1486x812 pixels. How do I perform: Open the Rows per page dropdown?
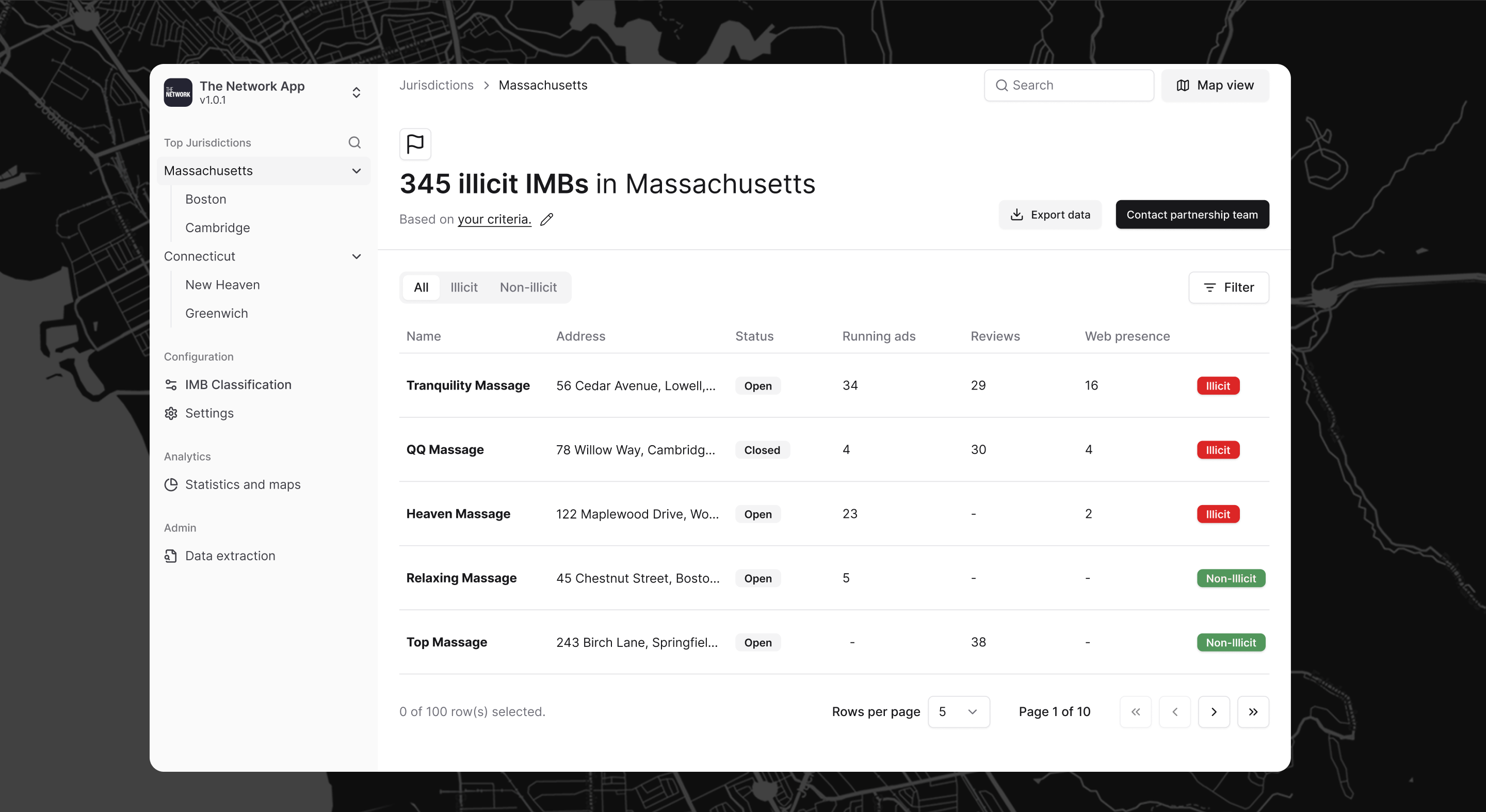(958, 711)
